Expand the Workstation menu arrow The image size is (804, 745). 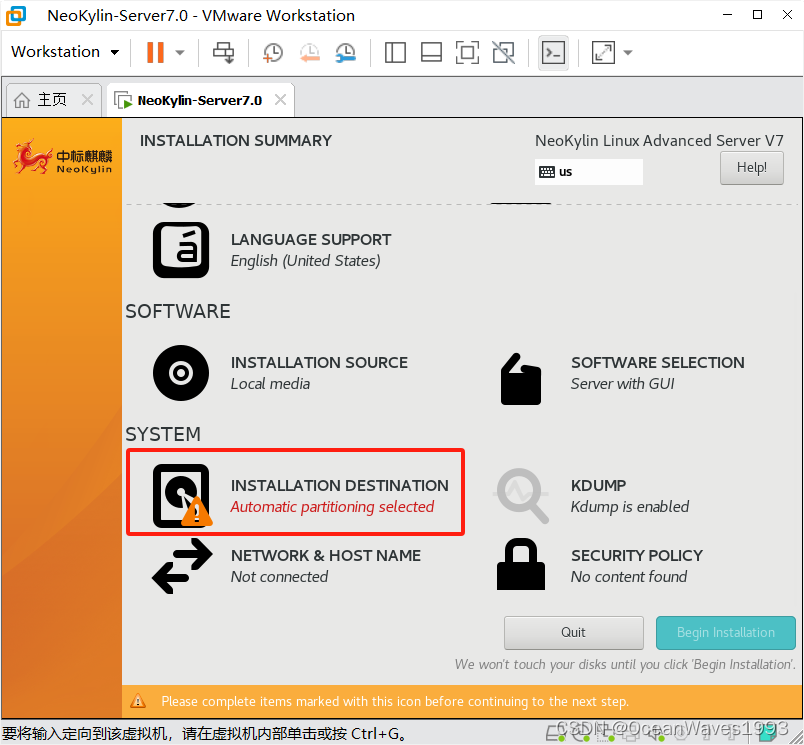click(x=115, y=52)
